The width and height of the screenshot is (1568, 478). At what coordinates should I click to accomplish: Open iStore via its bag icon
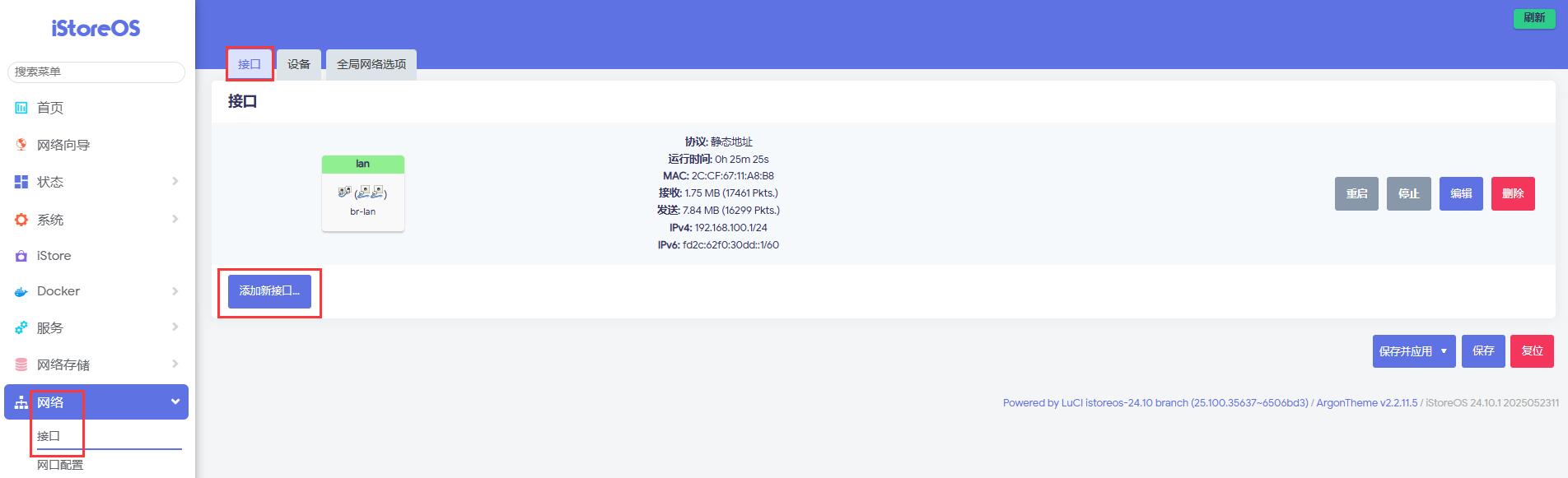pos(21,256)
